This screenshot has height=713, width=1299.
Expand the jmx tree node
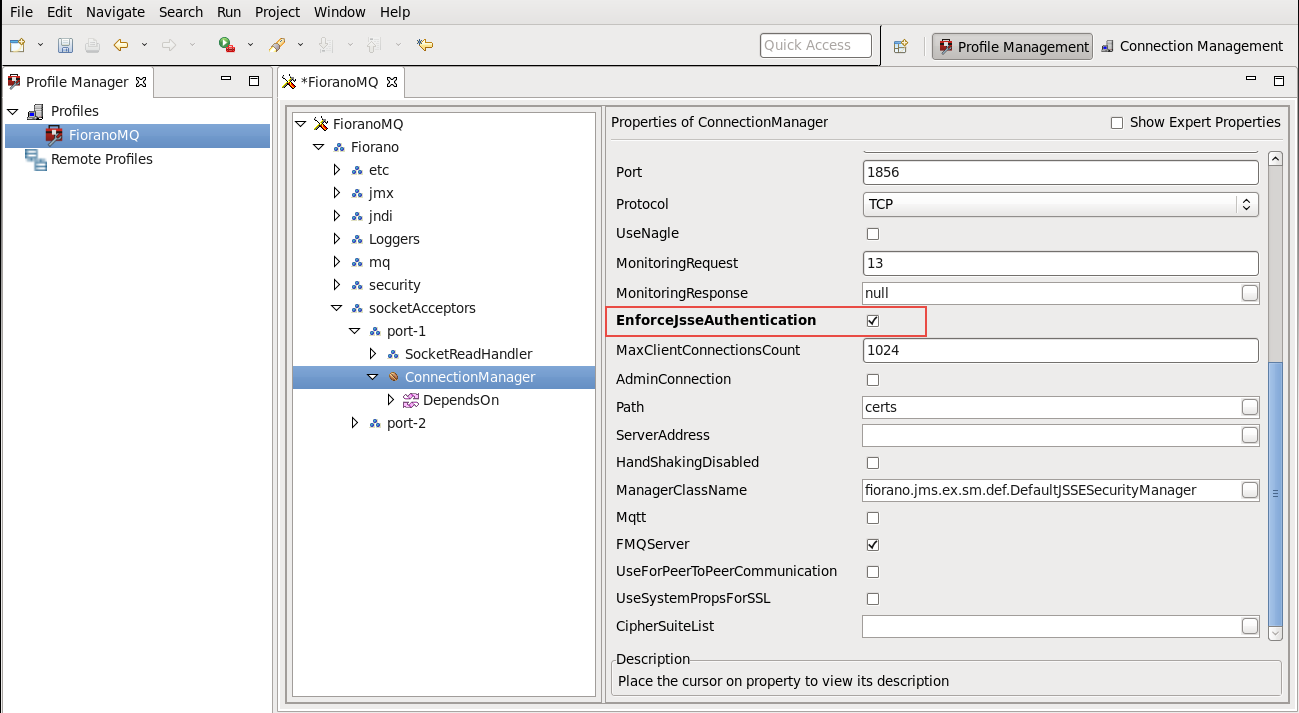pos(337,193)
